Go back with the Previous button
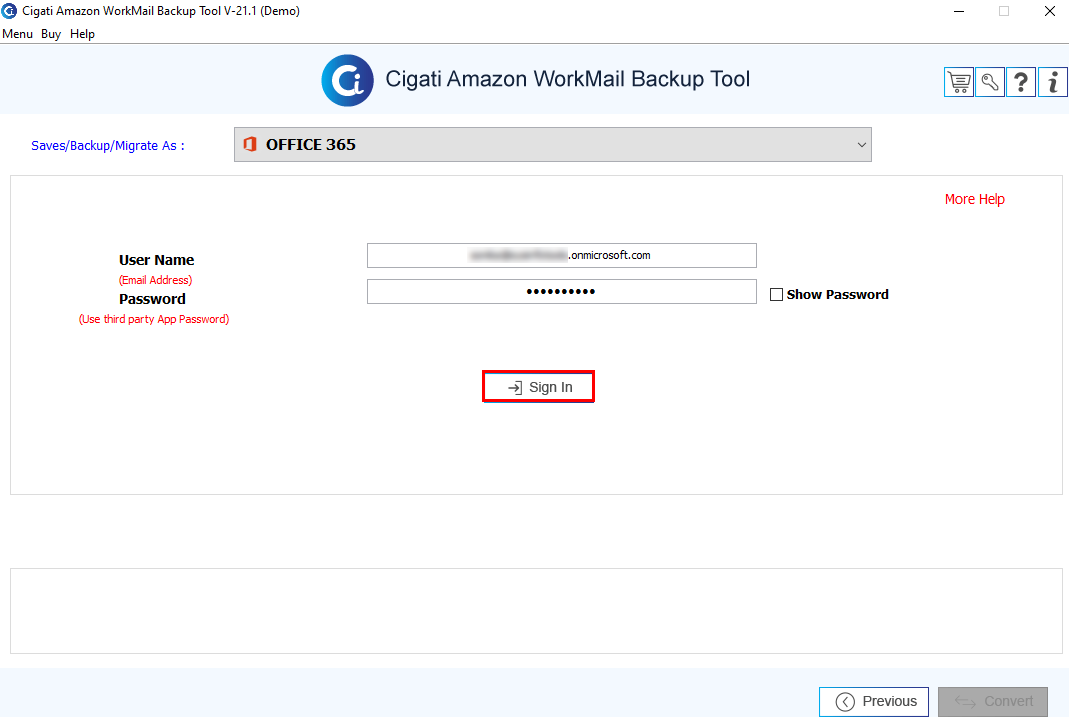 874,701
